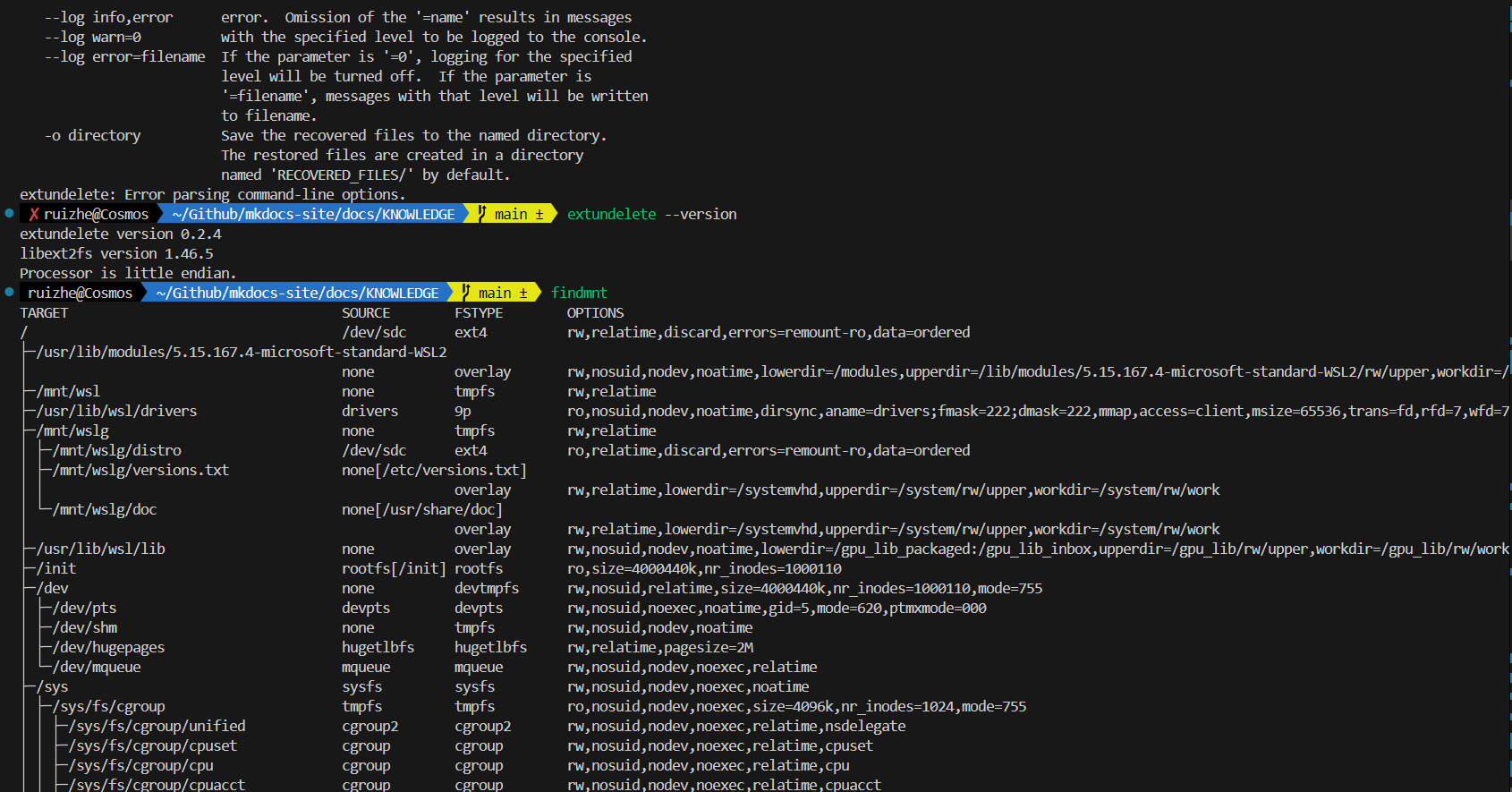Click the /dev/hugepages mount entry
Viewport: 1512px width, 792px height.
pyautogui.click(x=109, y=648)
